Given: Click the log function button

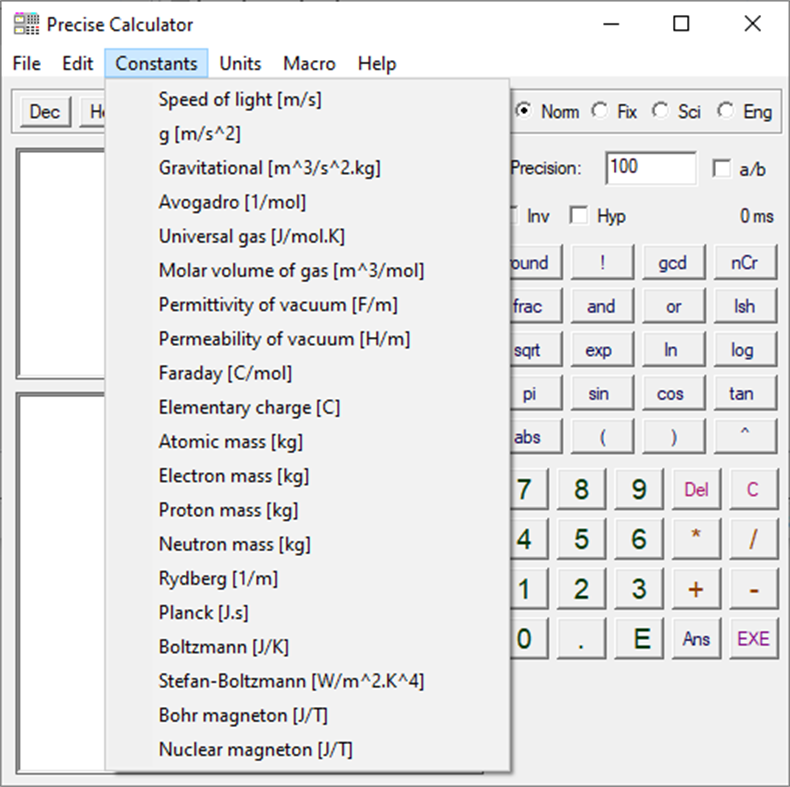Looking at the screenshot, I should coord(745,350).
